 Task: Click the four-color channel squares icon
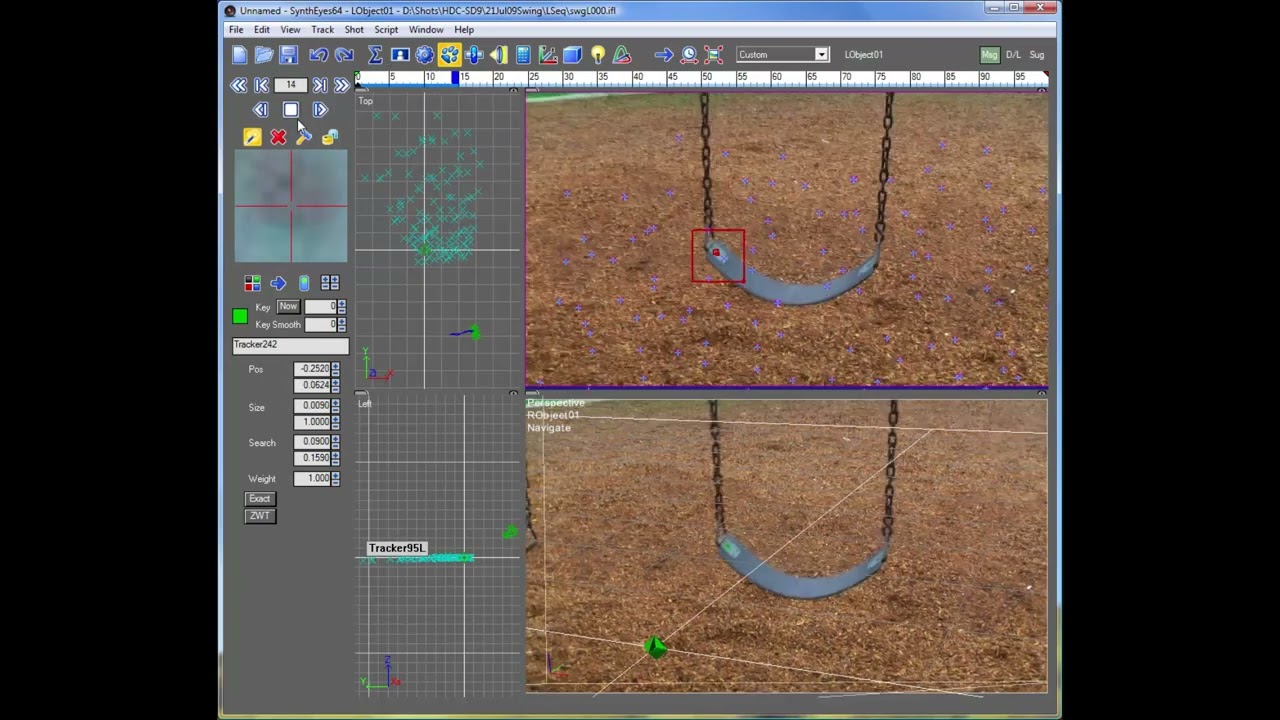point(252,284)
